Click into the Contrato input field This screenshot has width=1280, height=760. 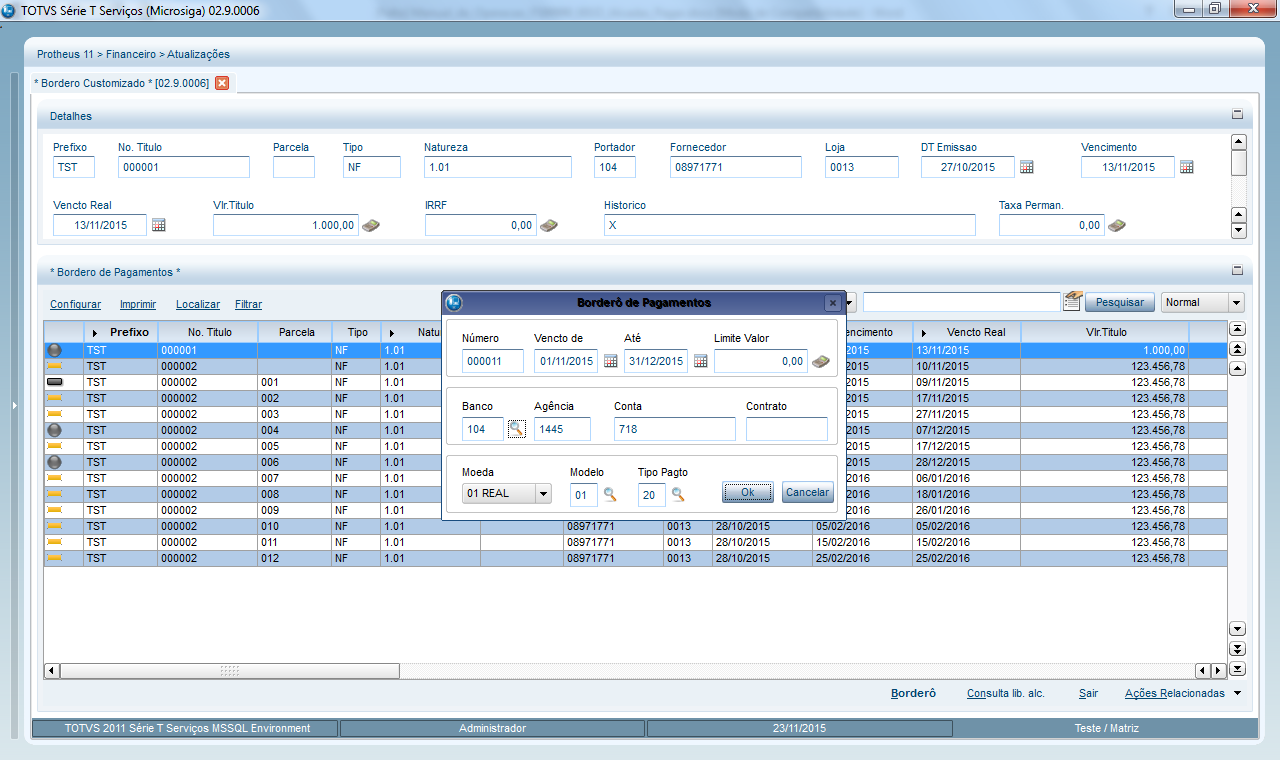click(786, 429)
